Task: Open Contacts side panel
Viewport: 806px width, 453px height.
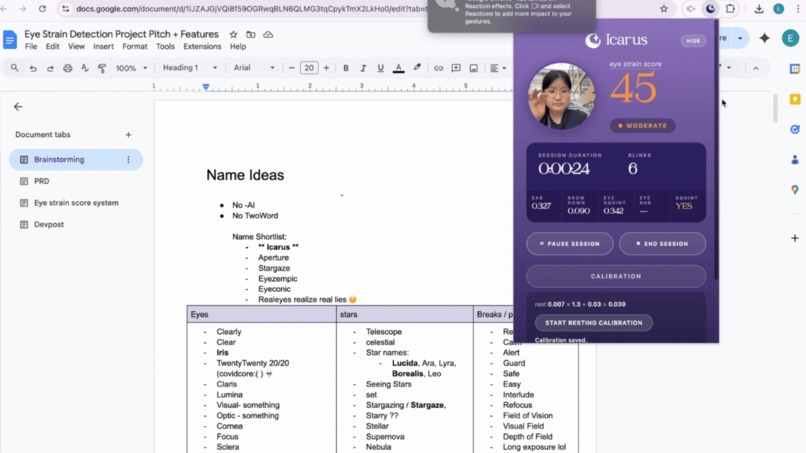Action: 795,160
